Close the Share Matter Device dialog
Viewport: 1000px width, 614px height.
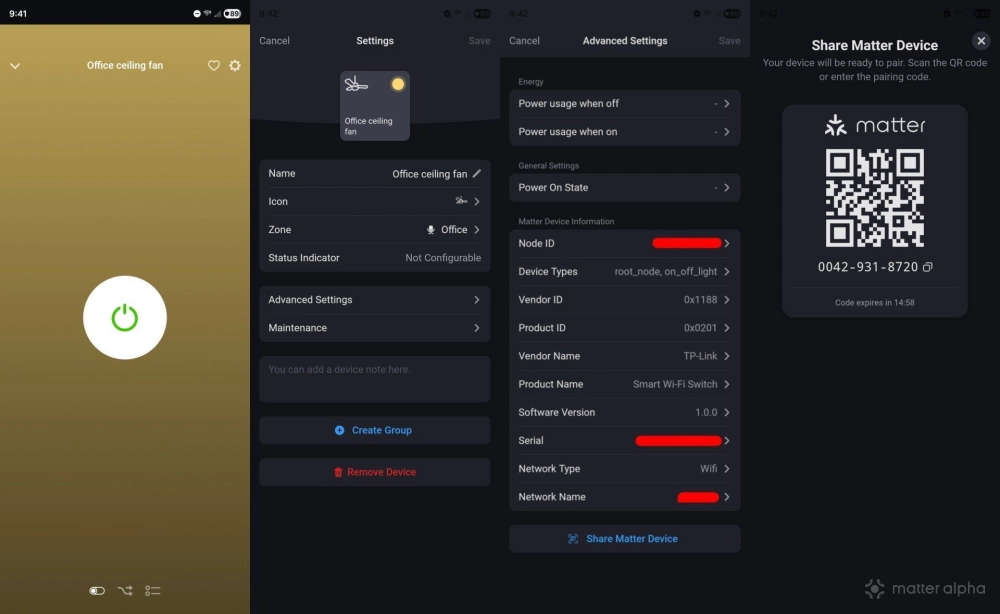(981, 41)
